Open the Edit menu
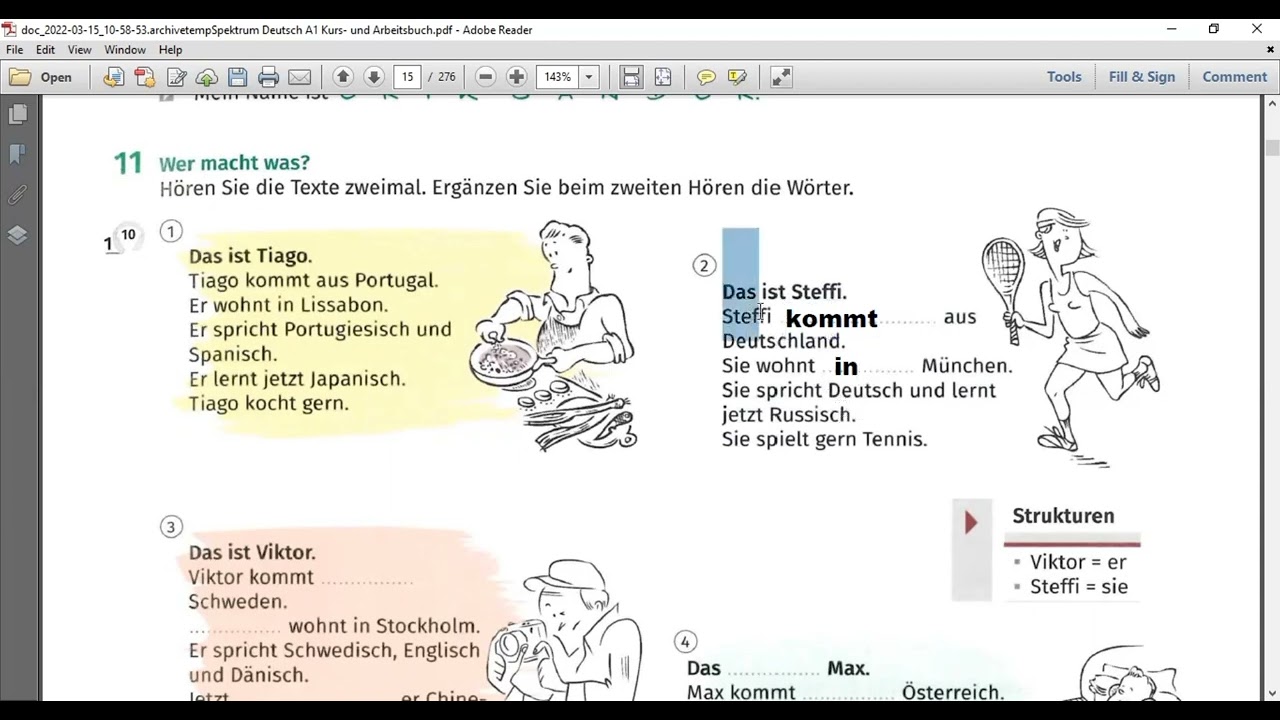 coord(45,50)
